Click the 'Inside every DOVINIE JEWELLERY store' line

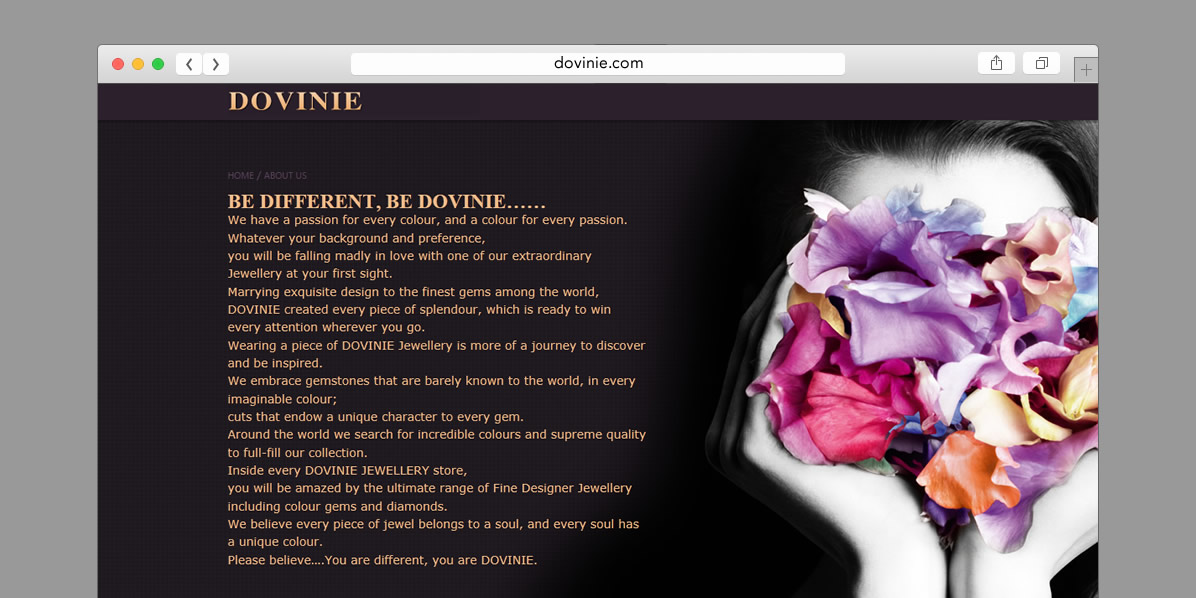tap(347, 470)
